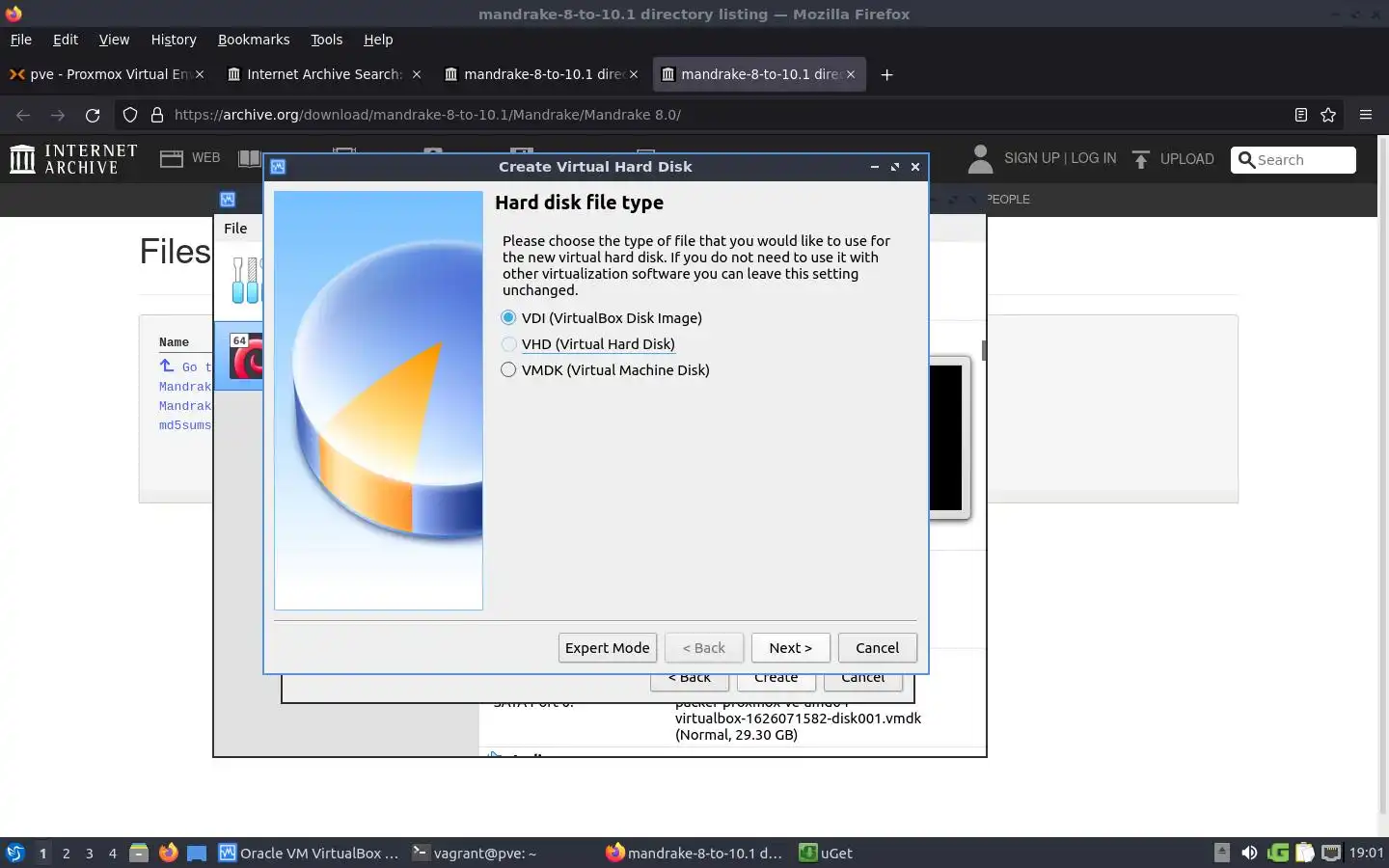
Task: Click the 19:01 clock in the panel
Action: coord(1366,853)
